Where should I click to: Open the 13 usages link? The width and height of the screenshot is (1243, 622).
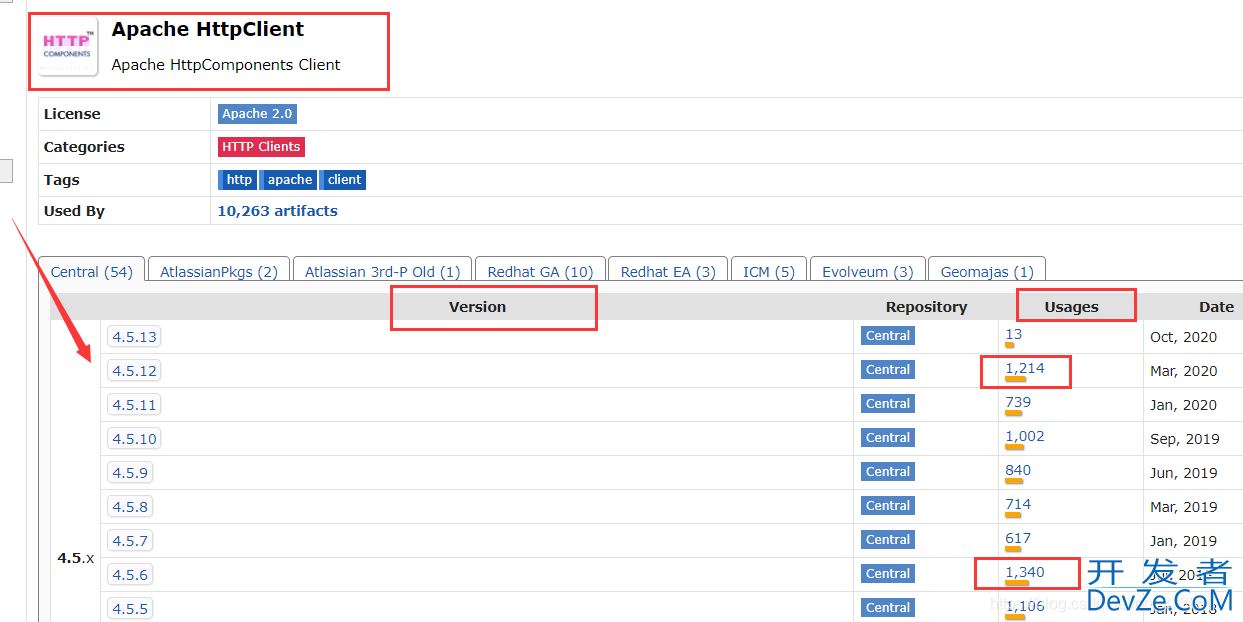[x=1014, y=335]
